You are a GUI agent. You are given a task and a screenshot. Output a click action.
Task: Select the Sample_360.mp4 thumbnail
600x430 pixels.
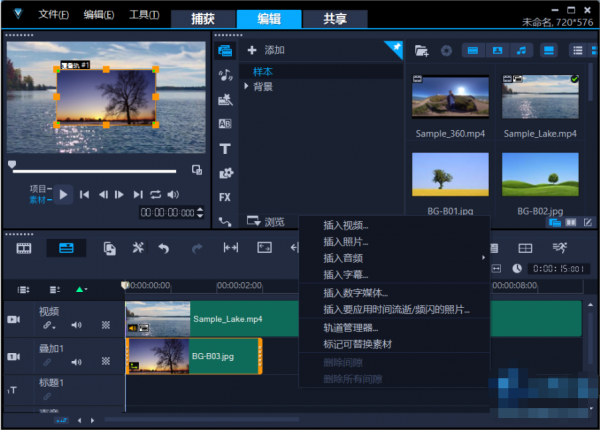[450, 96]
